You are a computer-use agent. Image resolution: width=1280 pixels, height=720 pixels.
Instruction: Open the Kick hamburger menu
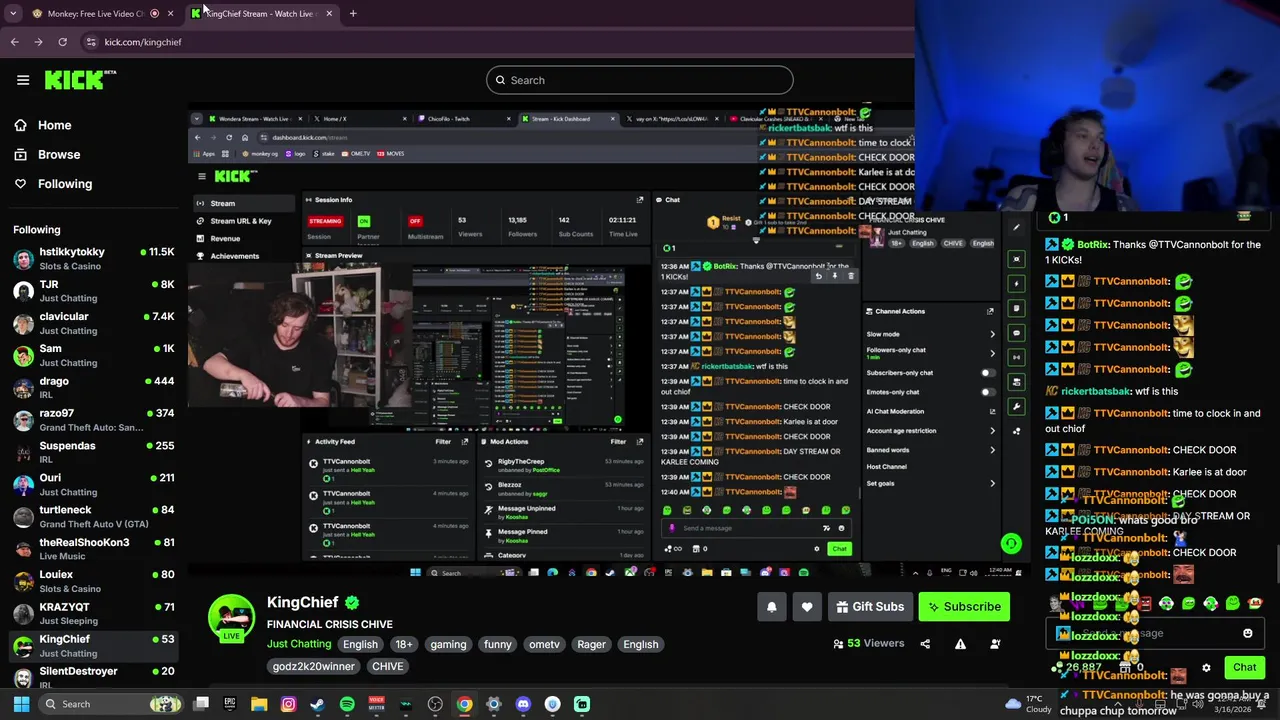coord(23,80)
